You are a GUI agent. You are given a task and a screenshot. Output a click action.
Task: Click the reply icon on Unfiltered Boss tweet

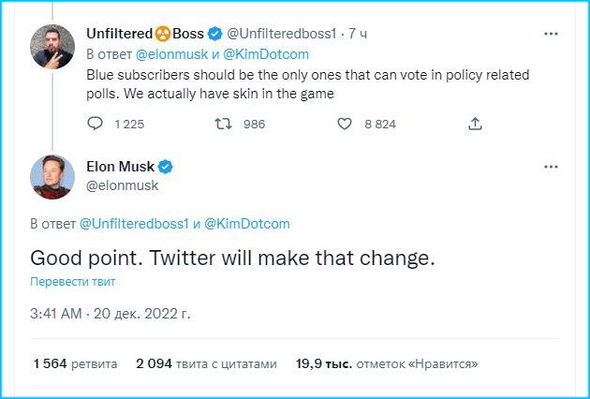click(95, 123)
